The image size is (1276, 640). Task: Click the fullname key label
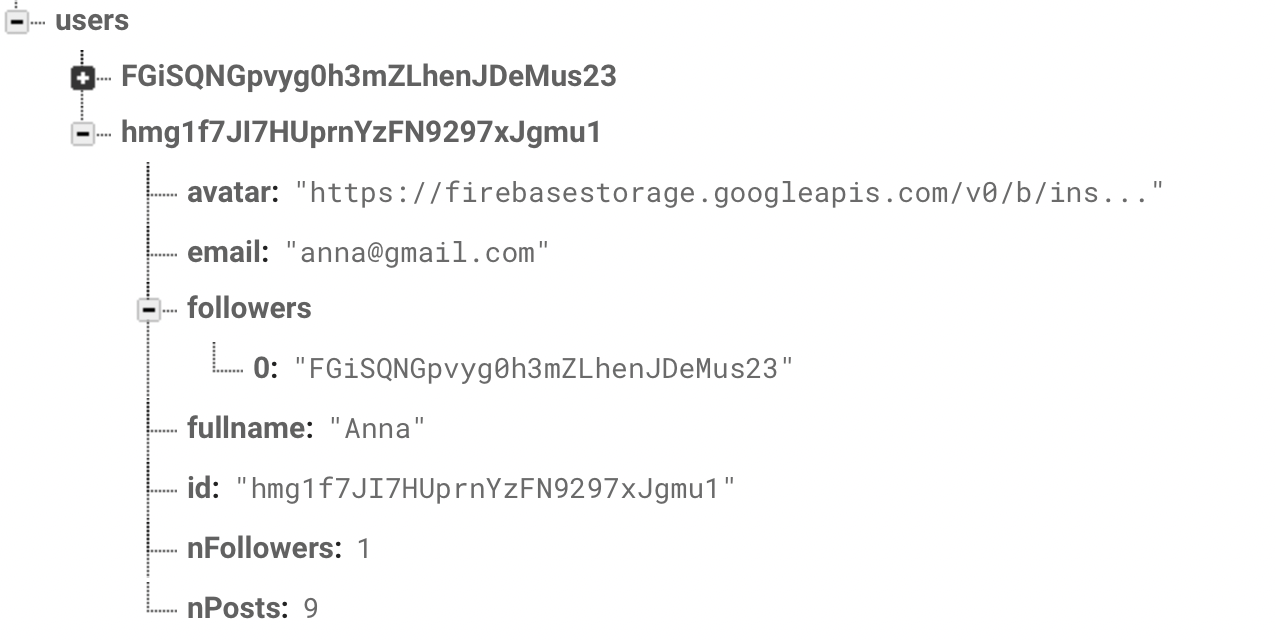[251, 428]
